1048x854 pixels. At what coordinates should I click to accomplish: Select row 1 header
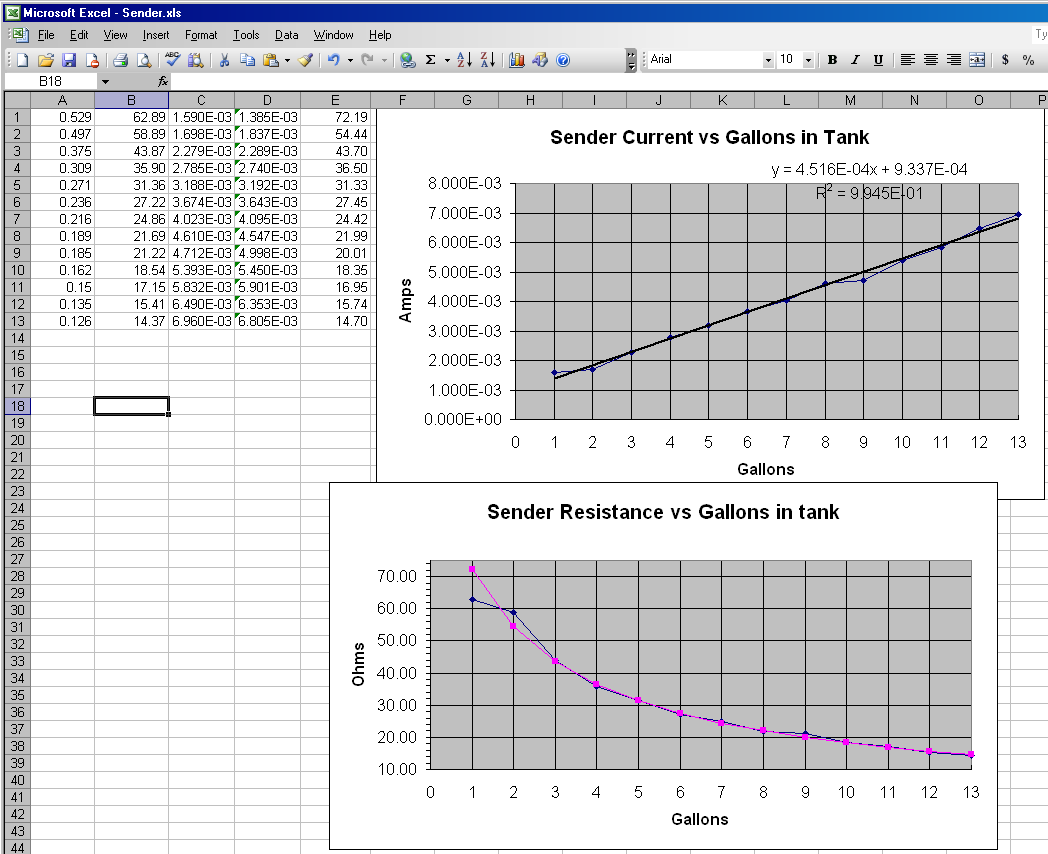pos(17,117)
